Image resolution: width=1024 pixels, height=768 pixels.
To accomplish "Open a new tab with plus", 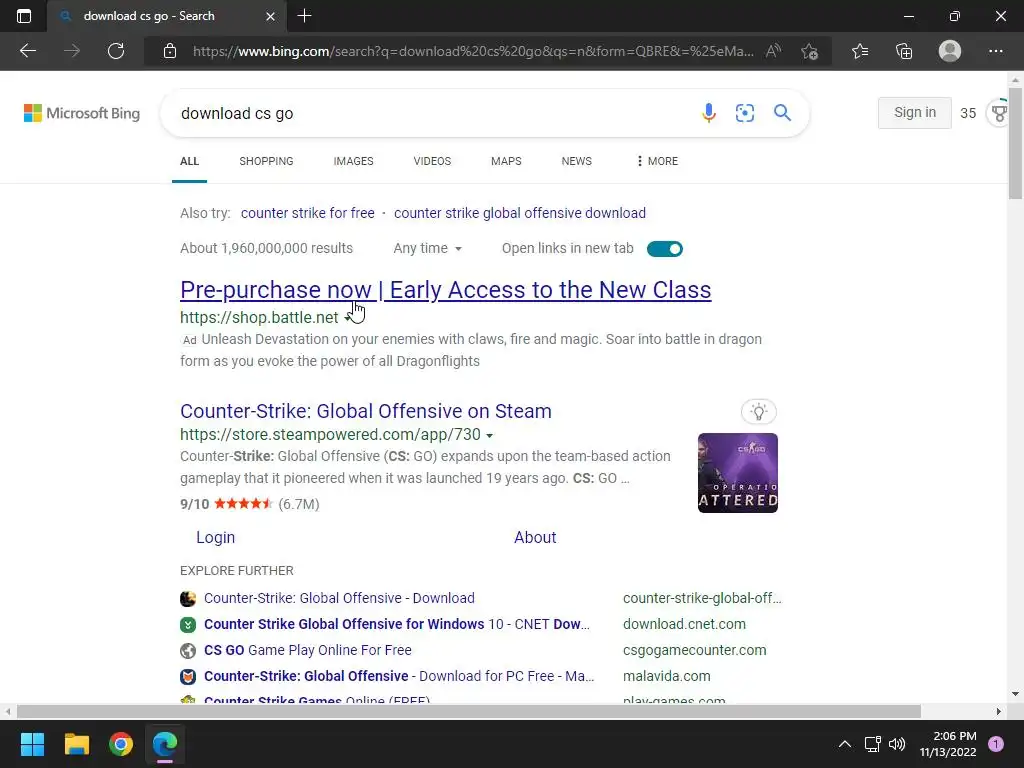I will coord(304,16).
